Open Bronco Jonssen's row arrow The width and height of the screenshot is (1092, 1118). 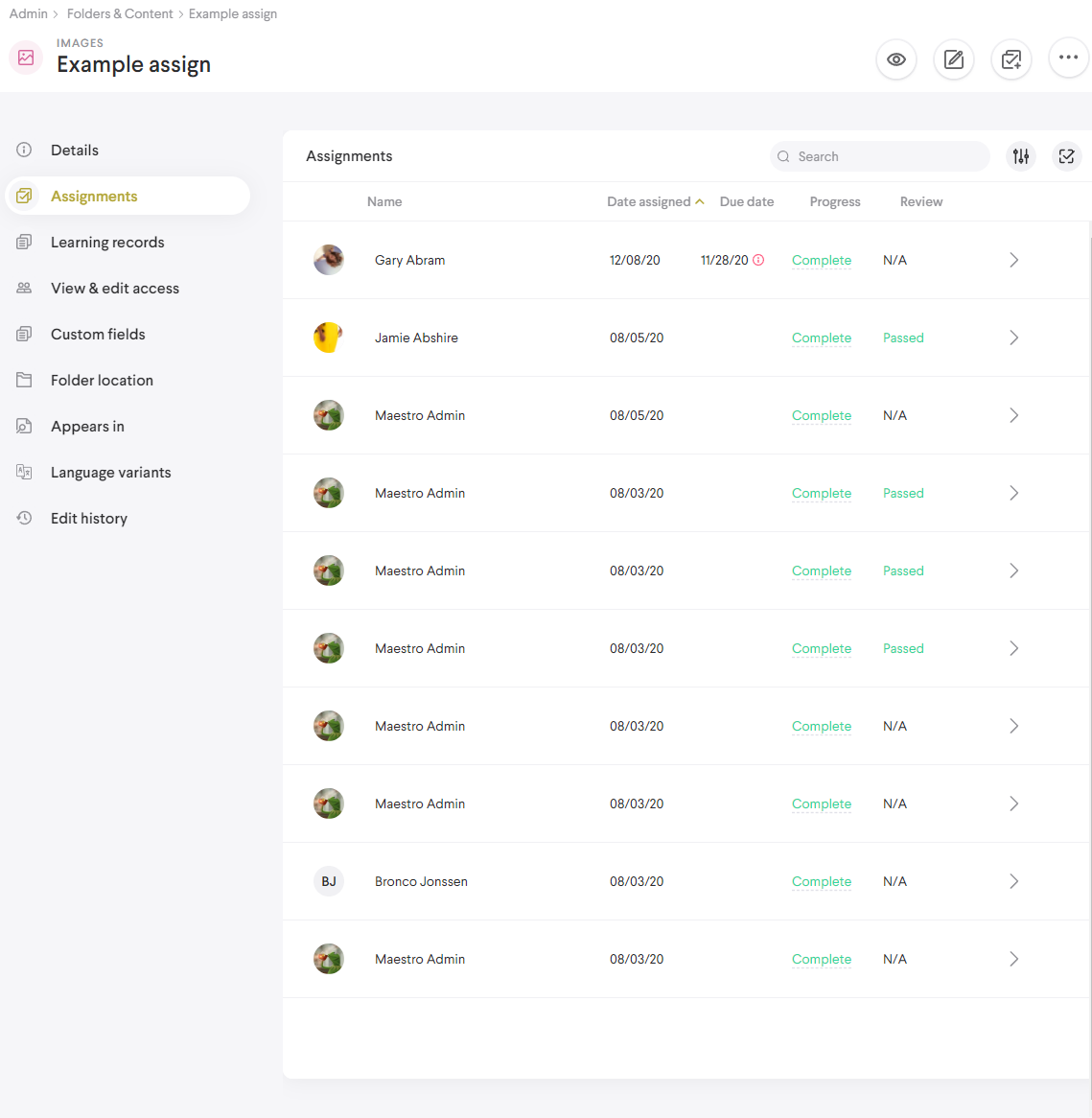[1013, 881]
